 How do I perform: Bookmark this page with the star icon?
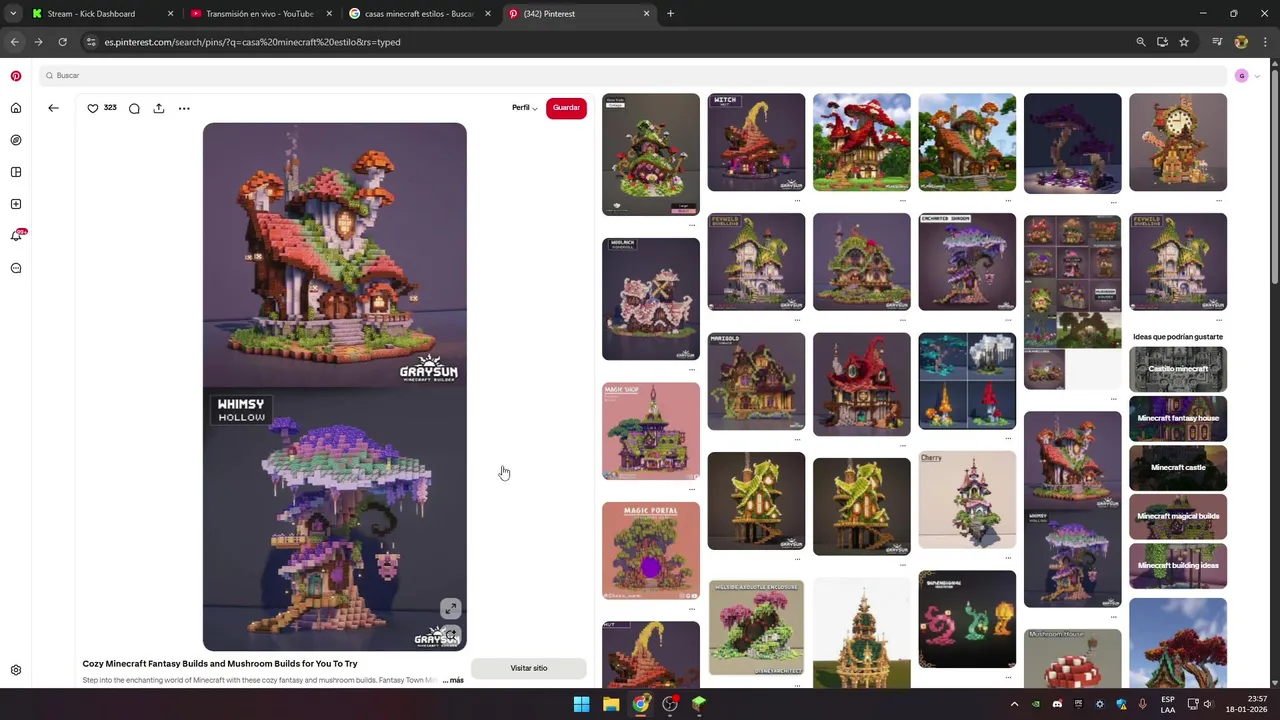1184,42
